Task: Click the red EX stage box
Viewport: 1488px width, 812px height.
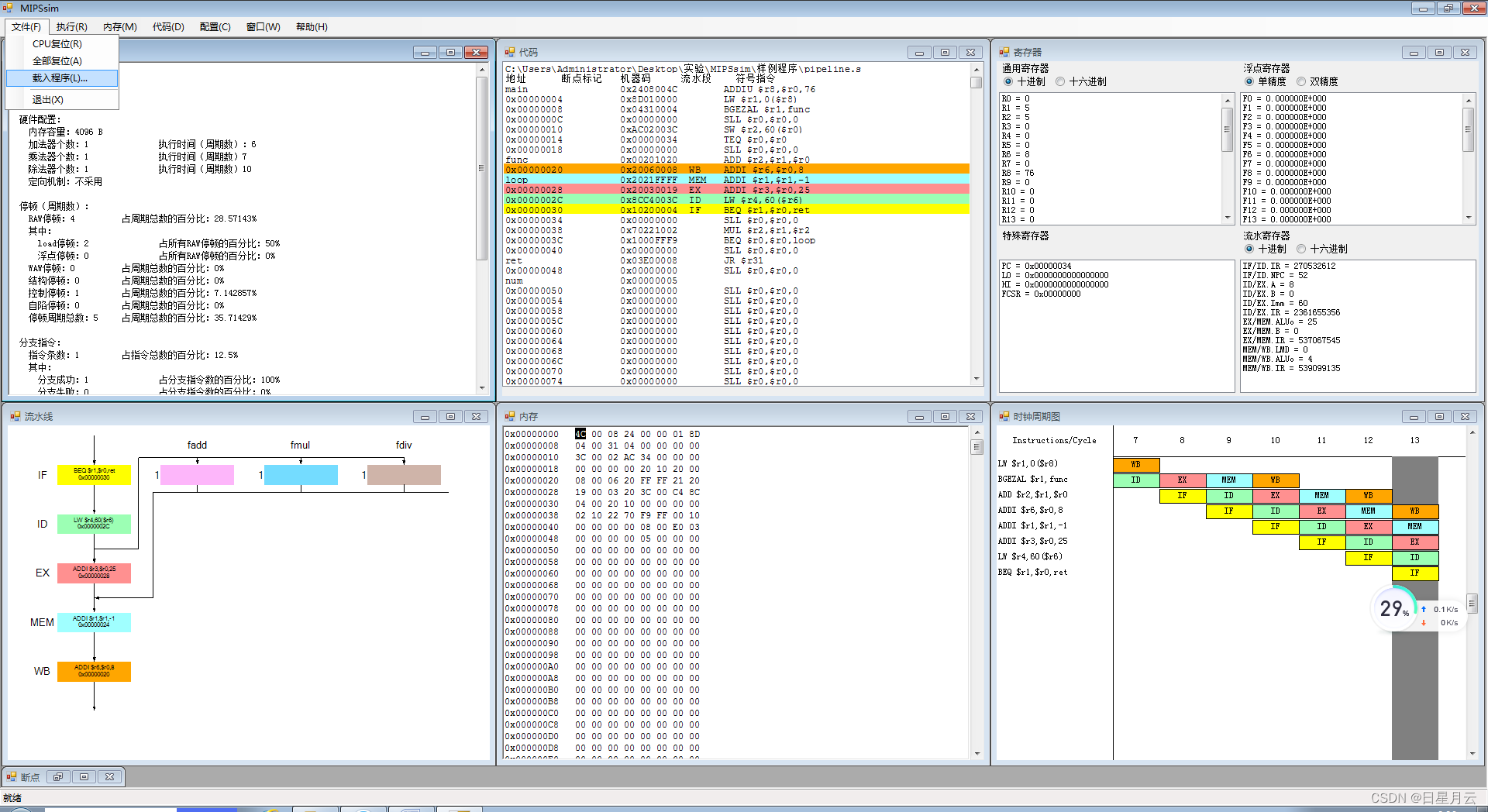Action: click(x=94, y=573)
